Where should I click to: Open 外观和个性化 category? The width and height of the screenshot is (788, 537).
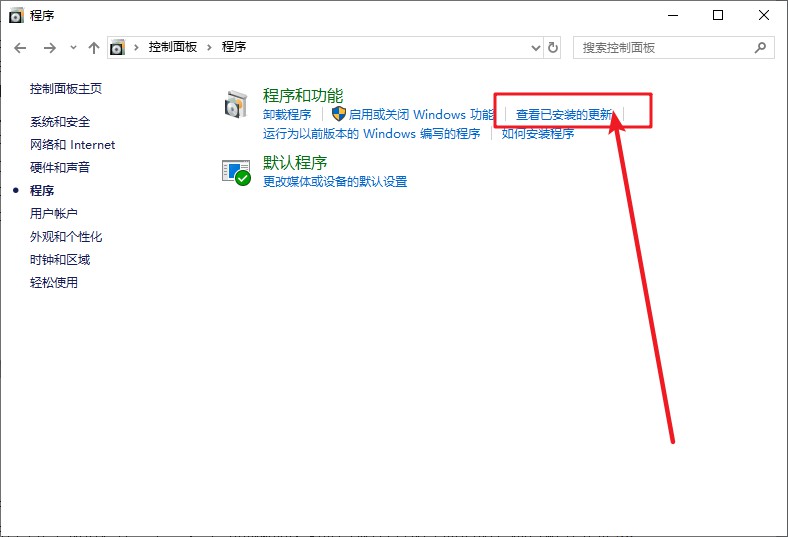(66, 237)
